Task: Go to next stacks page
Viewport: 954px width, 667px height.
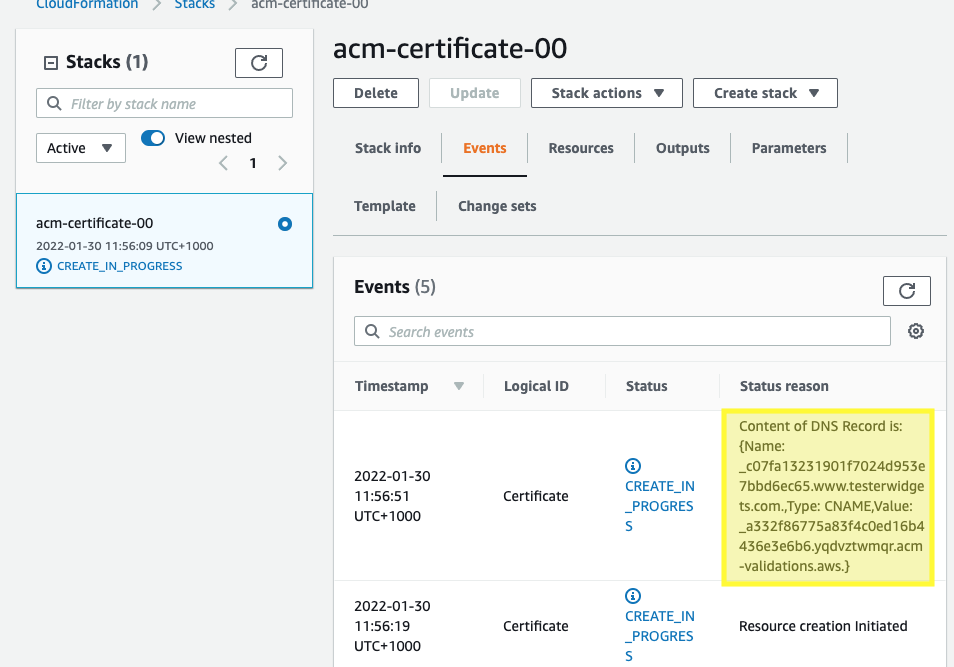Action: tap(283, 163)
